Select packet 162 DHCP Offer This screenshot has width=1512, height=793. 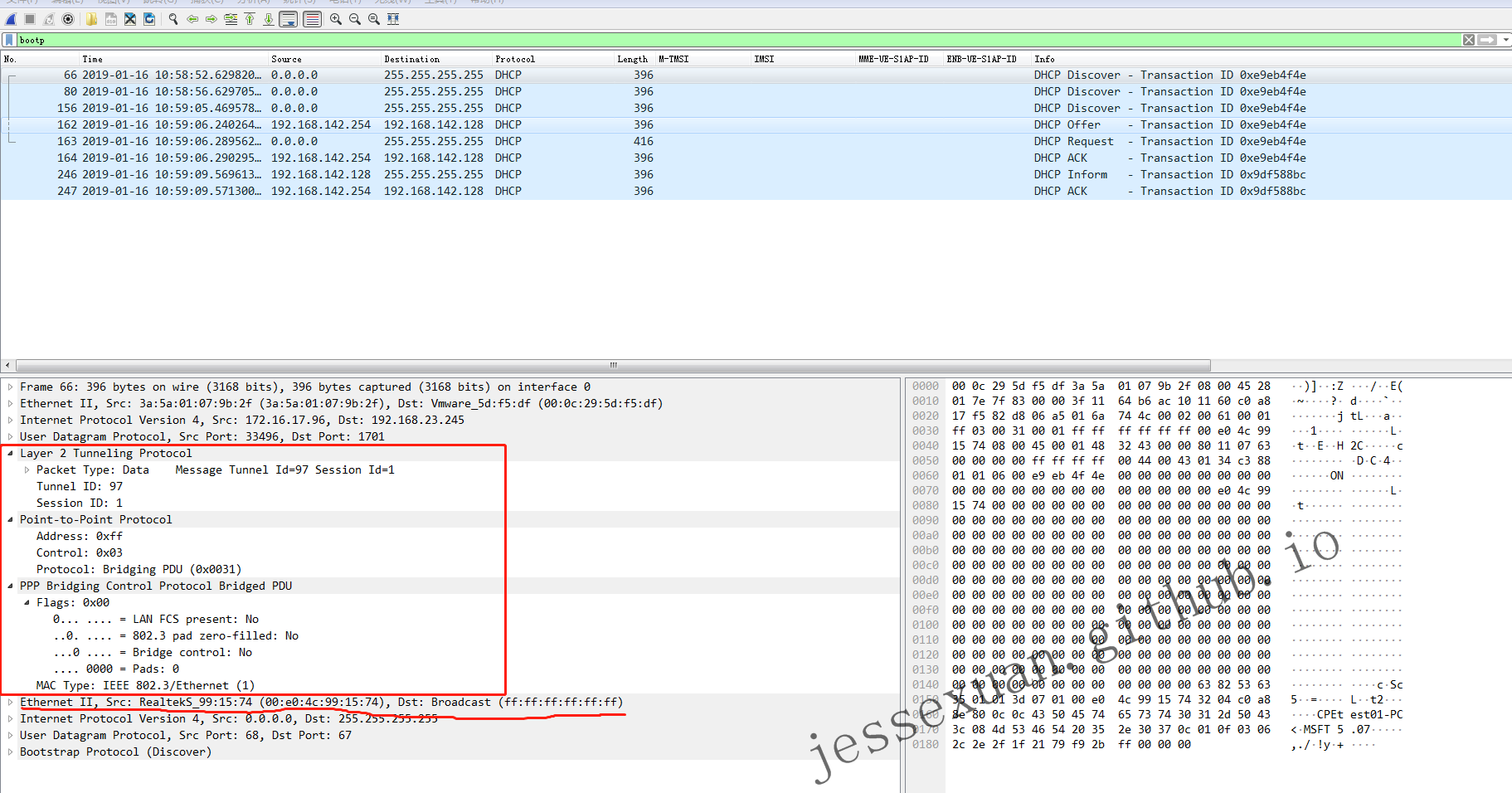756,124
